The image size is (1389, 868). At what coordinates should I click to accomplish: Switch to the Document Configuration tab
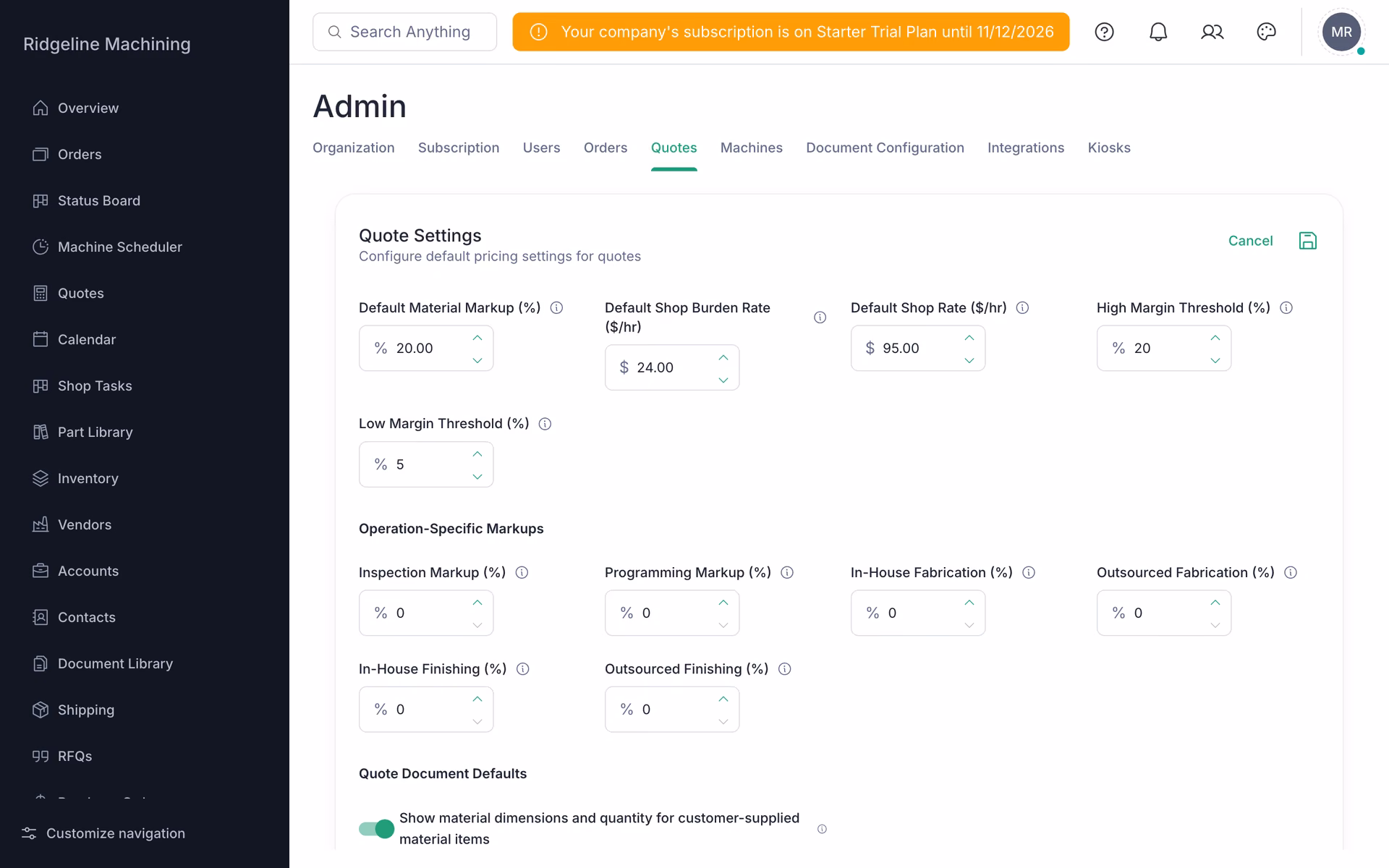tap(885, 148)
